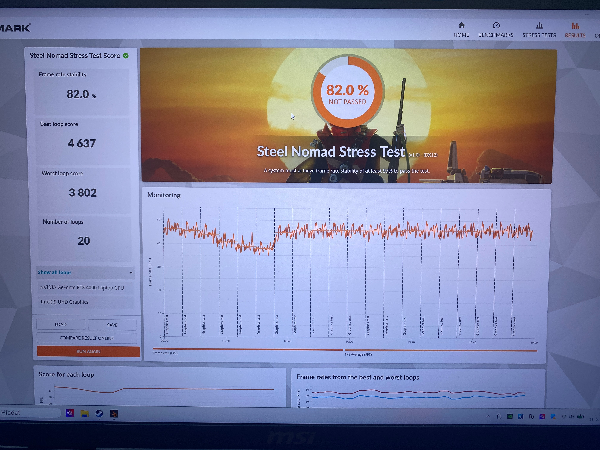Click the Intel UHD Graphics entry
This screenshot has width=600, height=450.
pos(86,302)
